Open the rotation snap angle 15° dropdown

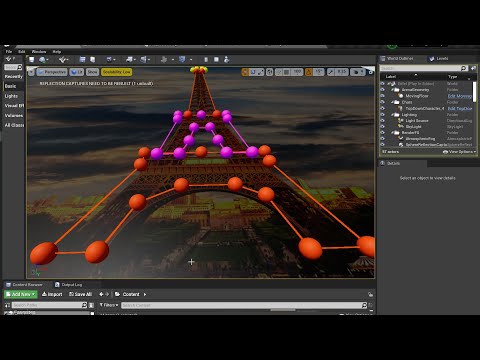click(319, 72)
